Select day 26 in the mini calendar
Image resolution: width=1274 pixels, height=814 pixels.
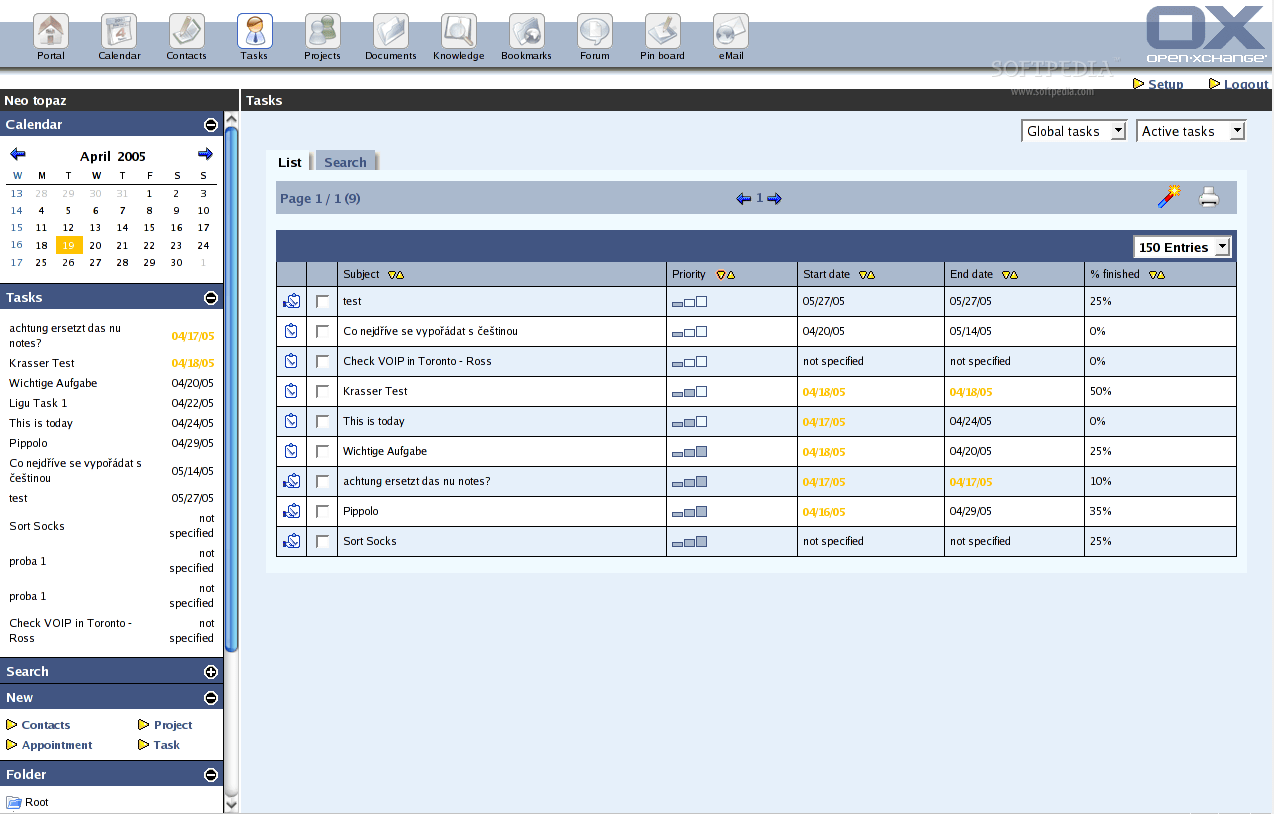point(69,262)
